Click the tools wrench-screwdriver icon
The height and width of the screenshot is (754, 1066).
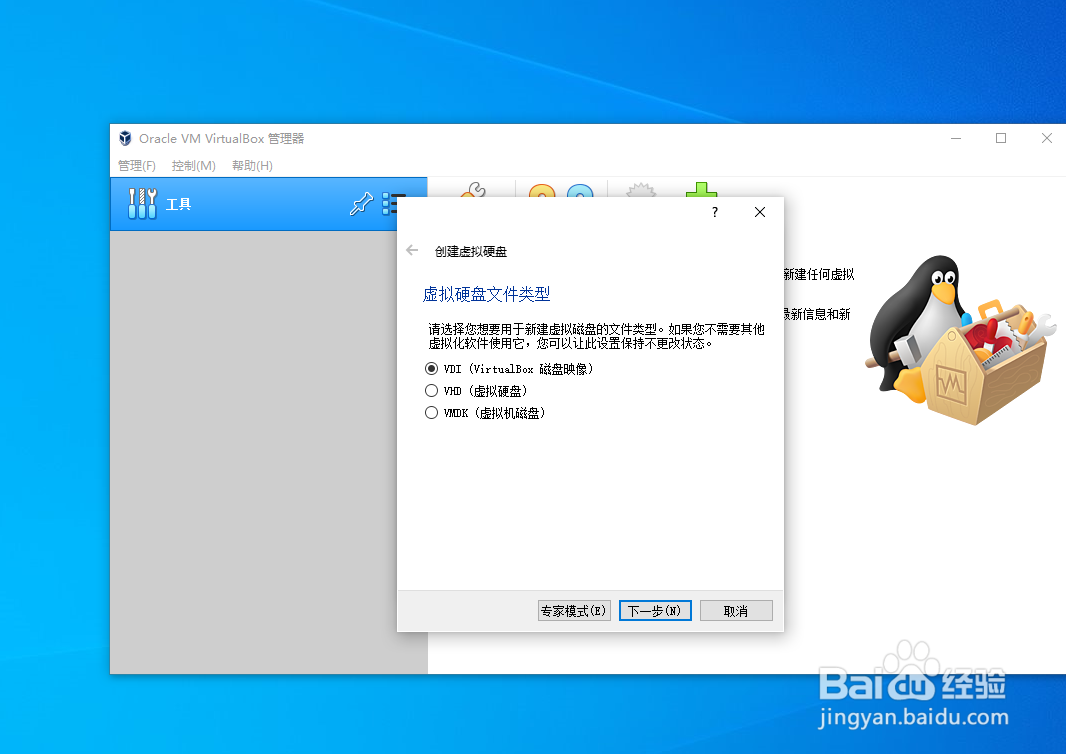142,203
